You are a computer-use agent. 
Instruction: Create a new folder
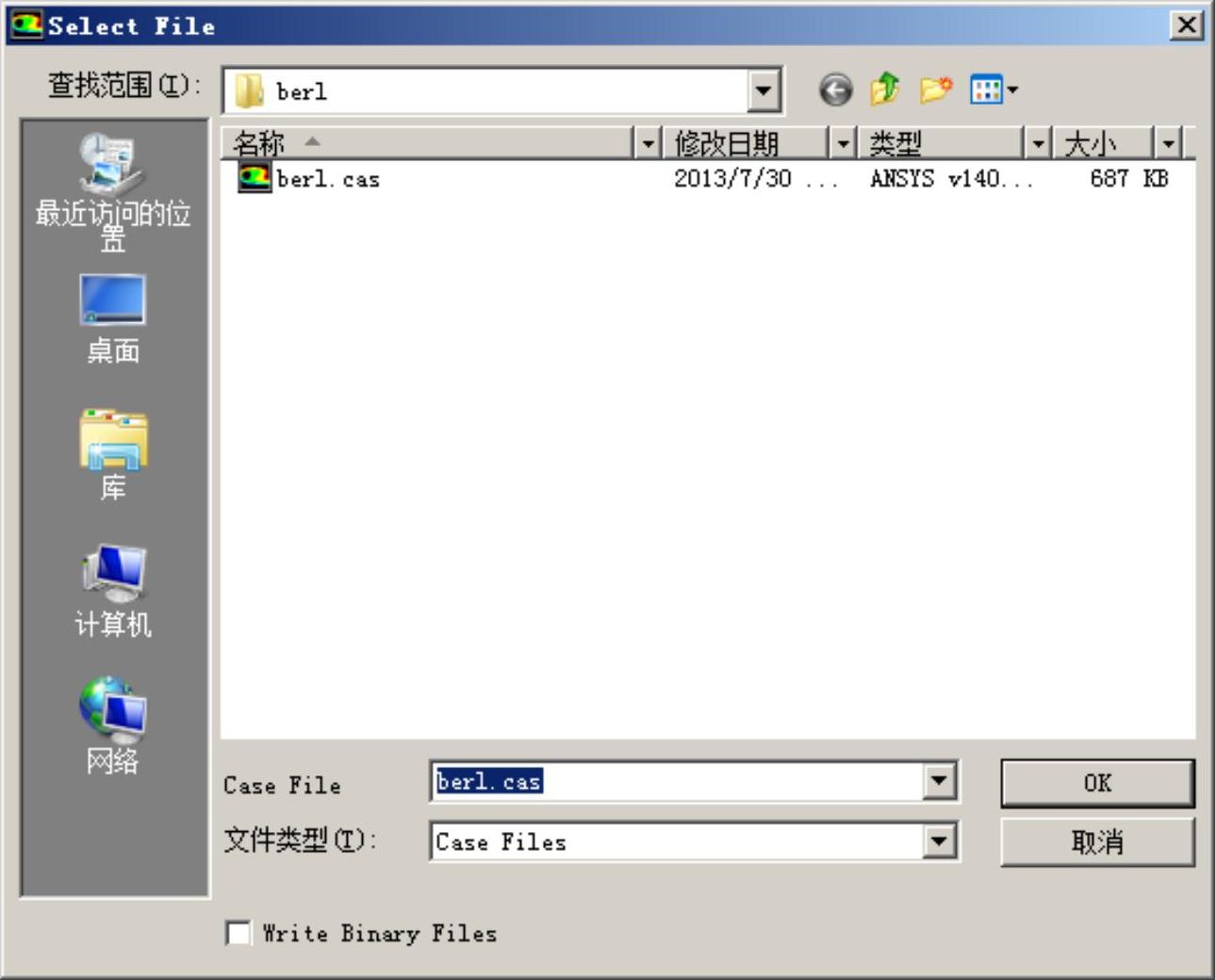click(935, 90)
